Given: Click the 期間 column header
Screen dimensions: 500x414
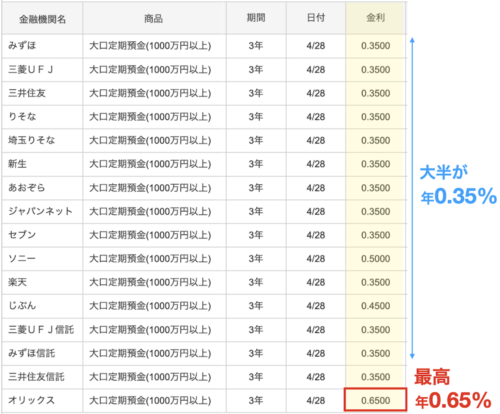Looking at the screenshot, I should click(256, 18).
